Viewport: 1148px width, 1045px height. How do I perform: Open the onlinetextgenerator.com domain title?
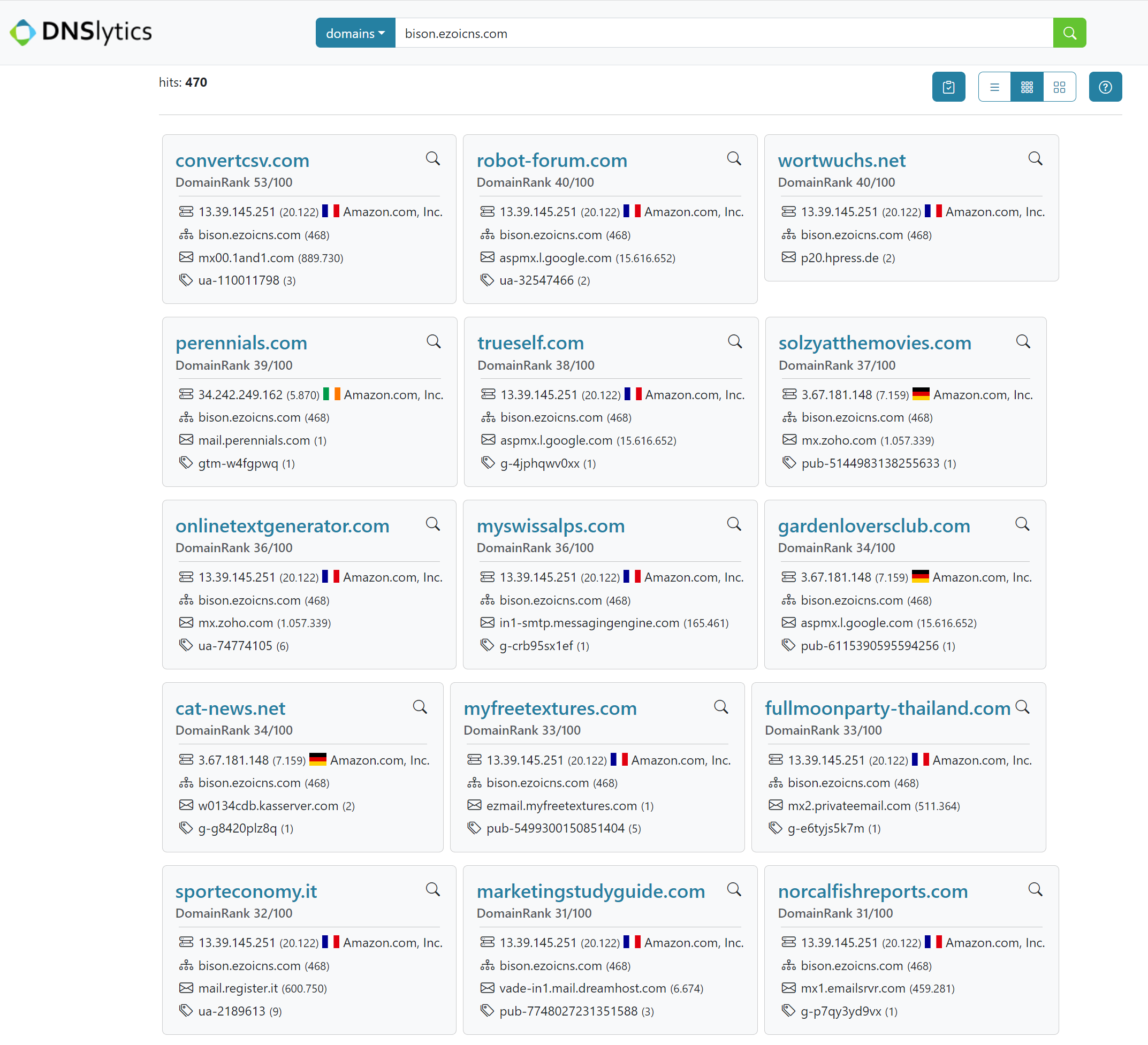click(x=283, y=526)
